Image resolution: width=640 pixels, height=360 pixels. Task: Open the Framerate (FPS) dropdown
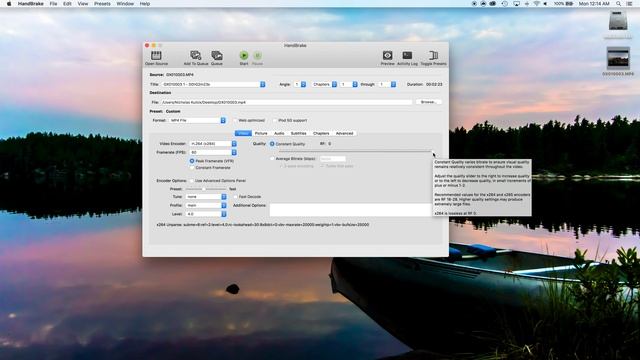[x=213, y=152]
